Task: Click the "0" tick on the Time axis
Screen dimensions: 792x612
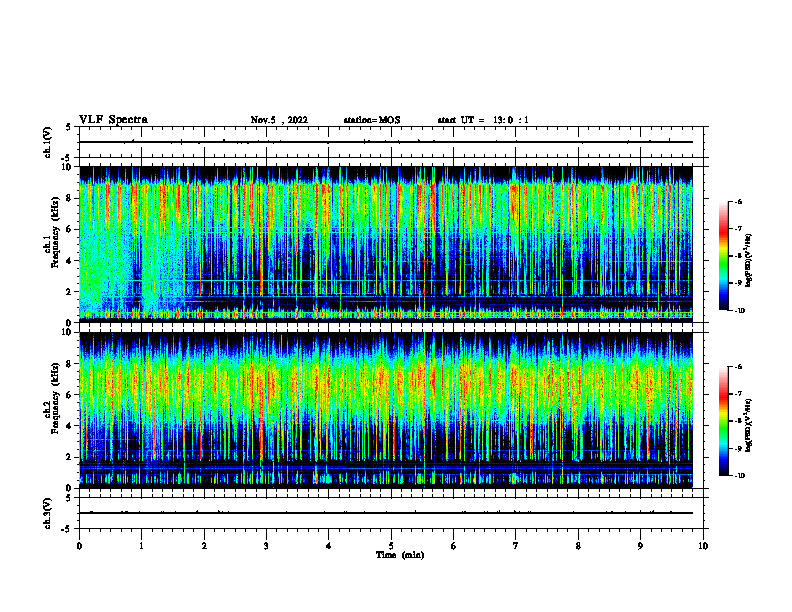Action: [x=79, y=546]
